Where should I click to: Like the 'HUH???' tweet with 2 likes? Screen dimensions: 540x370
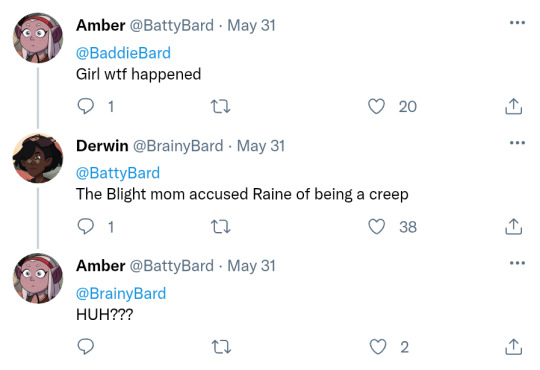click(x=377, y=347)
